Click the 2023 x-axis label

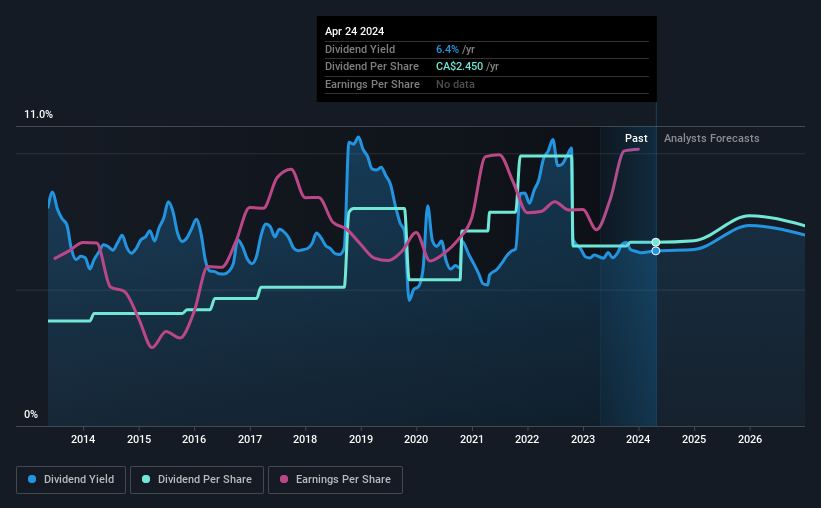click(583, 439)
